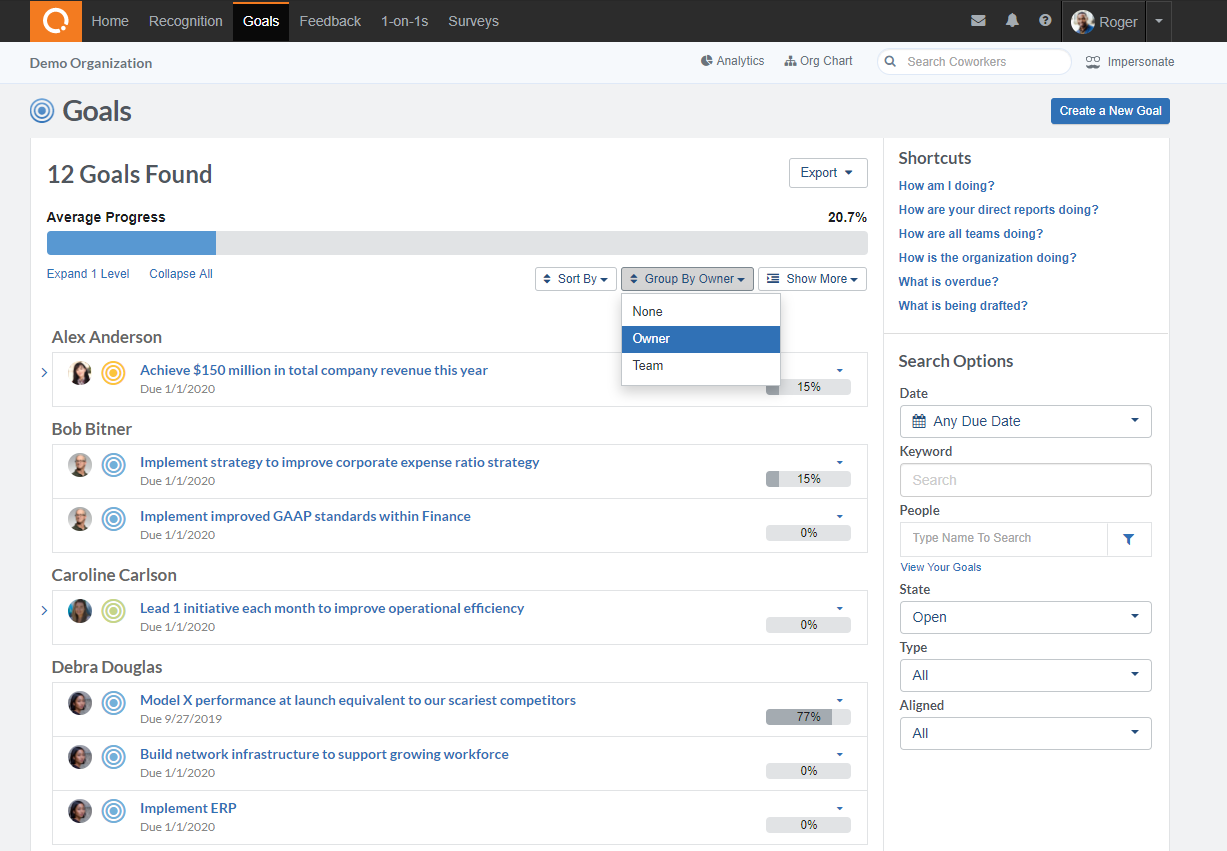Image resolution: width=1227 pixels, height=851 pixels.
Task: Open the State dropdown showing Open
Action: point(1025,617)
